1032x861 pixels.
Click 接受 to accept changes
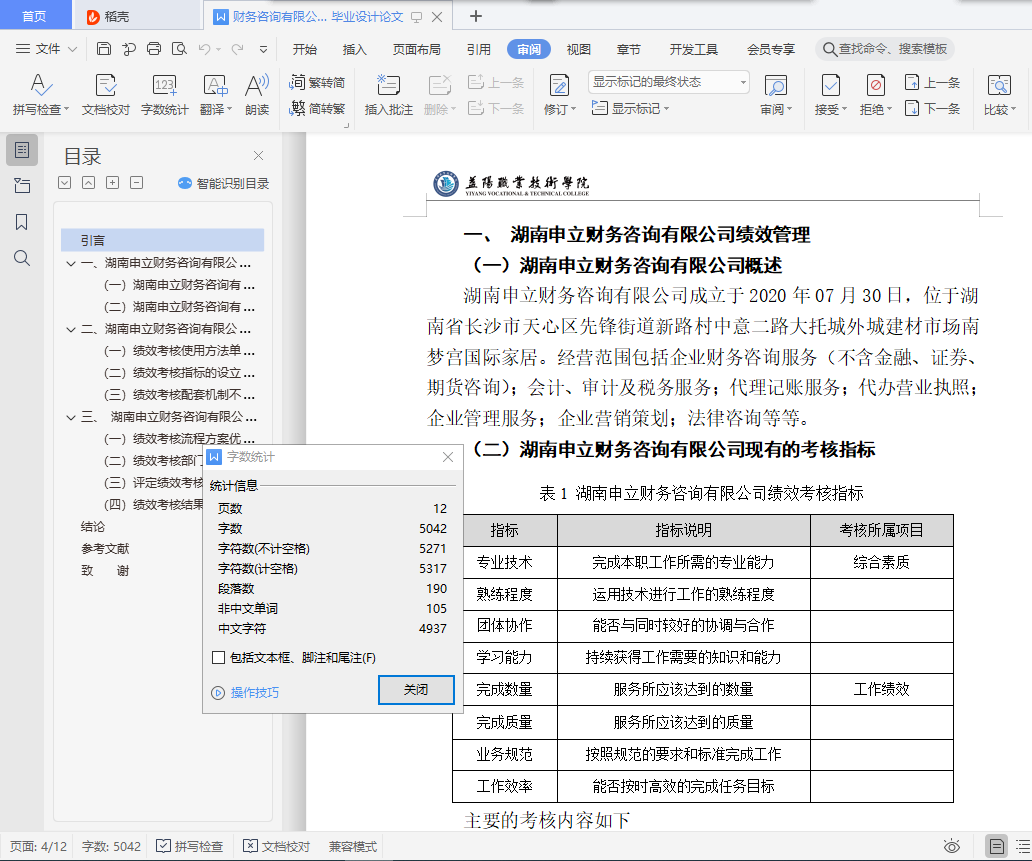831,94
